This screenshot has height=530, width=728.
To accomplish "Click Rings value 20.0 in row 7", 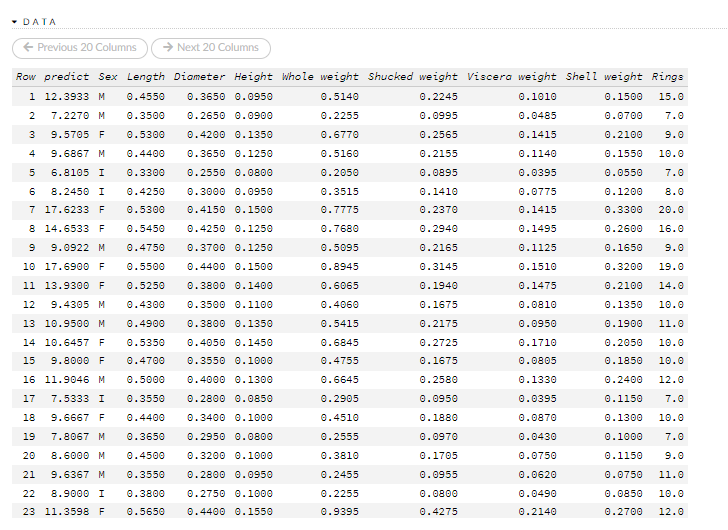I will coord(671,210).
